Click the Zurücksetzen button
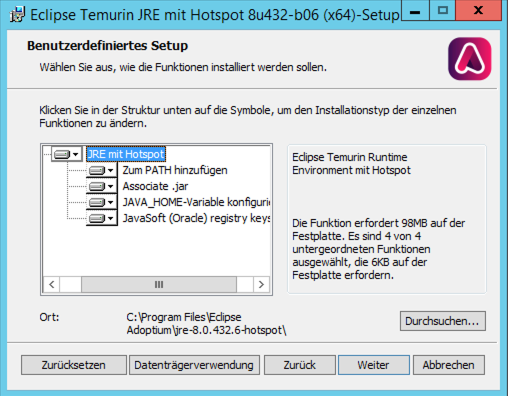 [x=74, y=365]
